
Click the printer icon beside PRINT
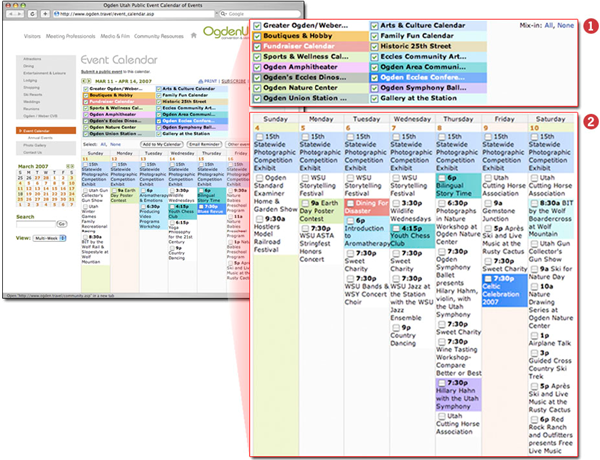pyautogui.click(x=201, y=81)
